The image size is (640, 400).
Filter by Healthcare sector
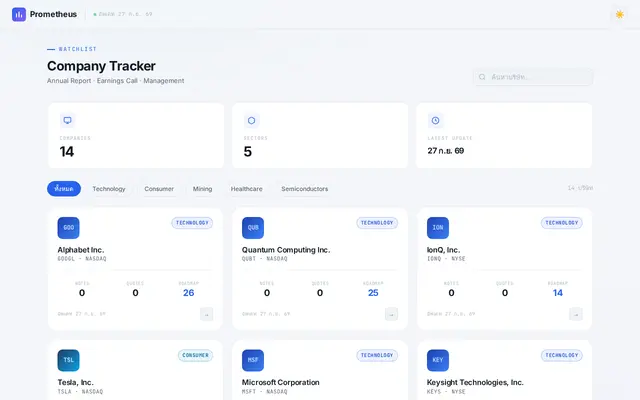(x=247, y=189)
